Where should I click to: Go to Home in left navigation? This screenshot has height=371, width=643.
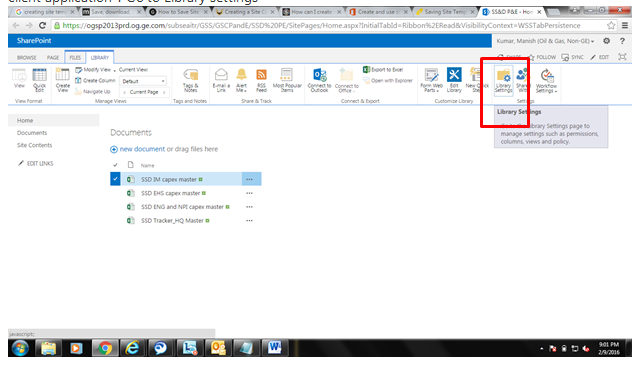[x=25, y=121]
